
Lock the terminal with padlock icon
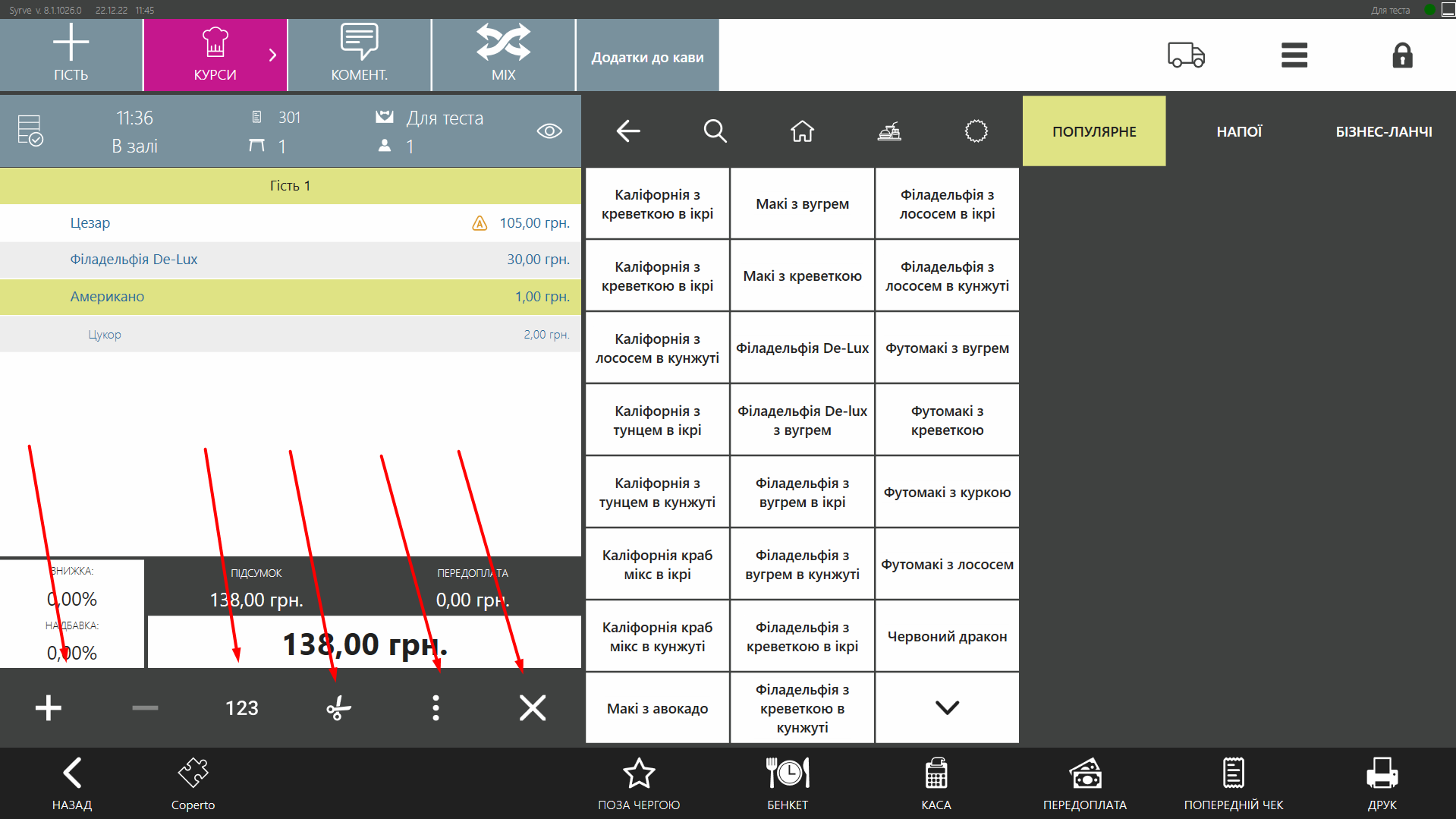(x=1401, y=55)
